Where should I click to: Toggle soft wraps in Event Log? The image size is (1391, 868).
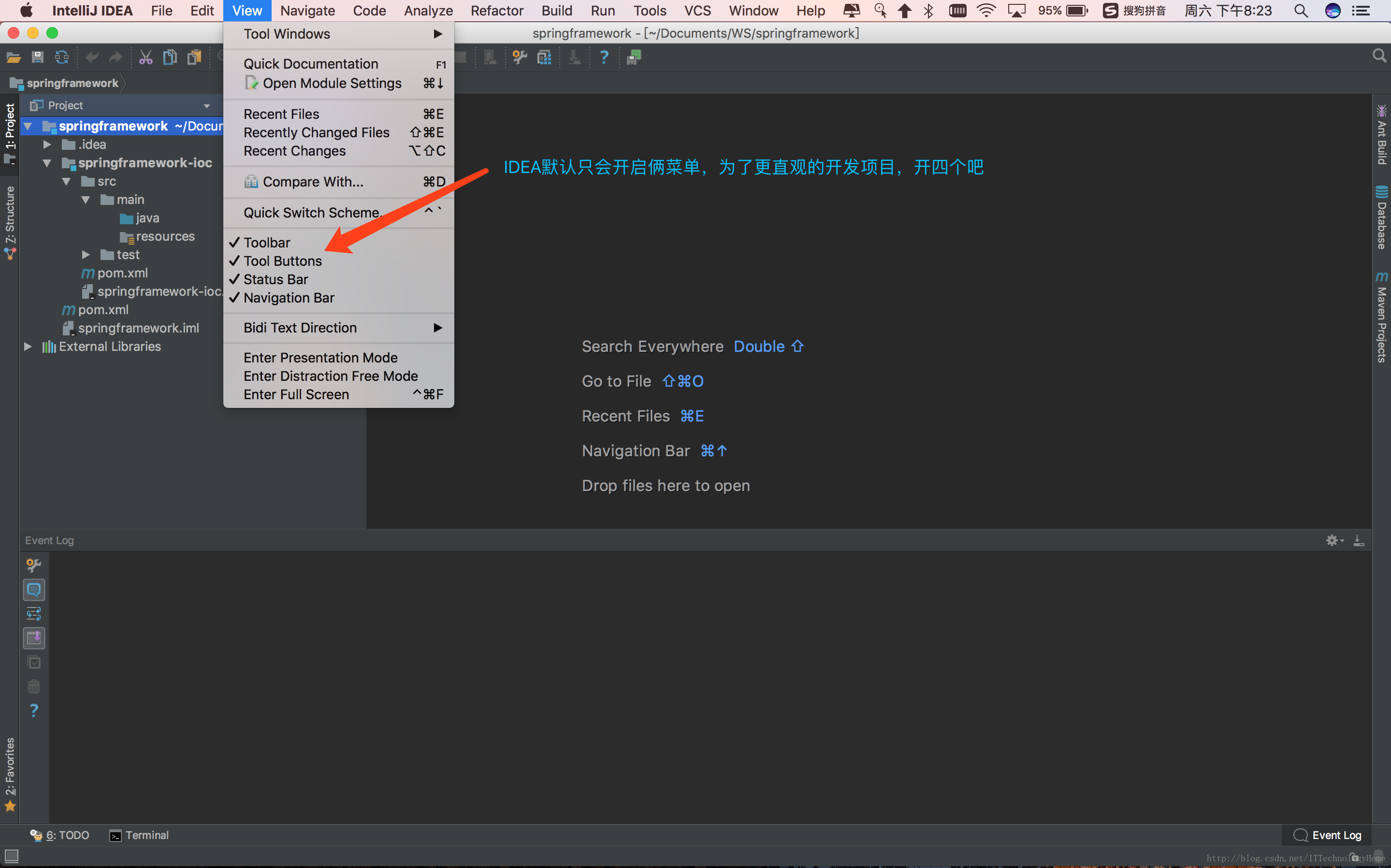pos(34,614)
